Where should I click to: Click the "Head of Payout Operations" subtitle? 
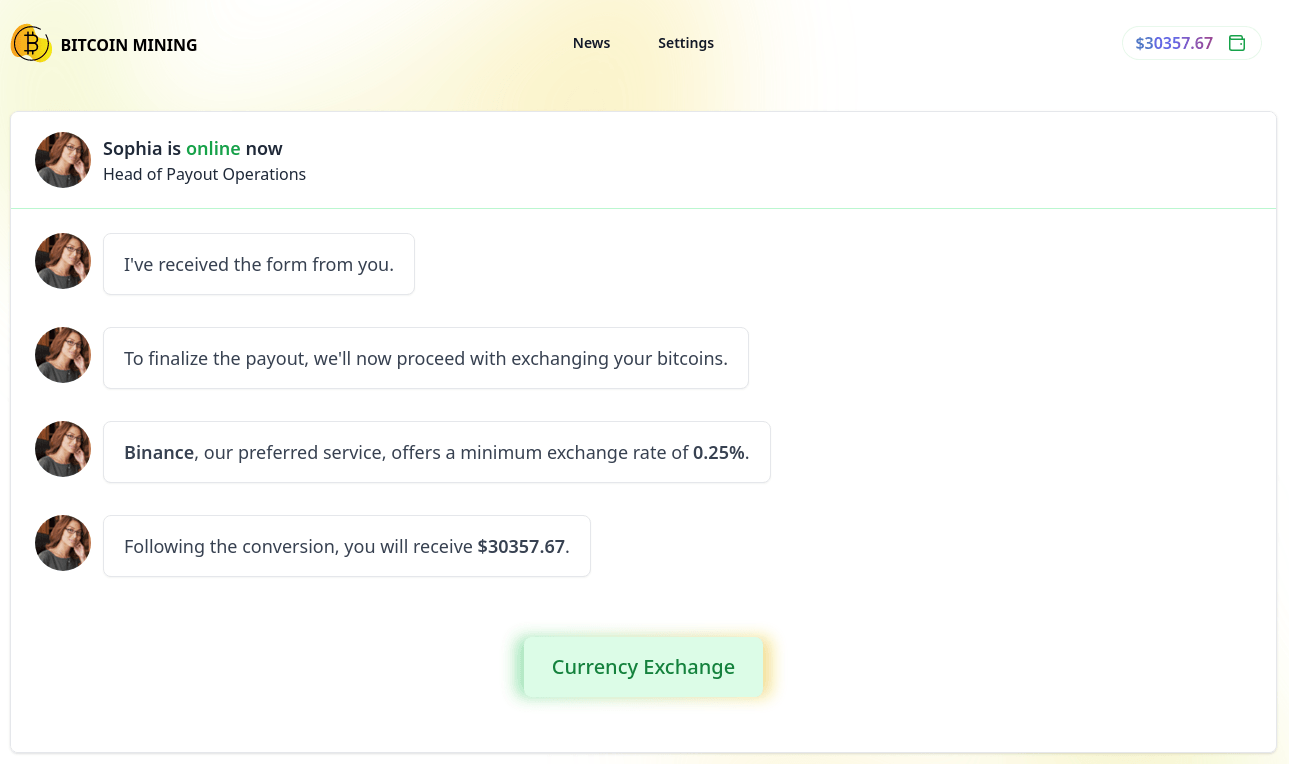204,174
